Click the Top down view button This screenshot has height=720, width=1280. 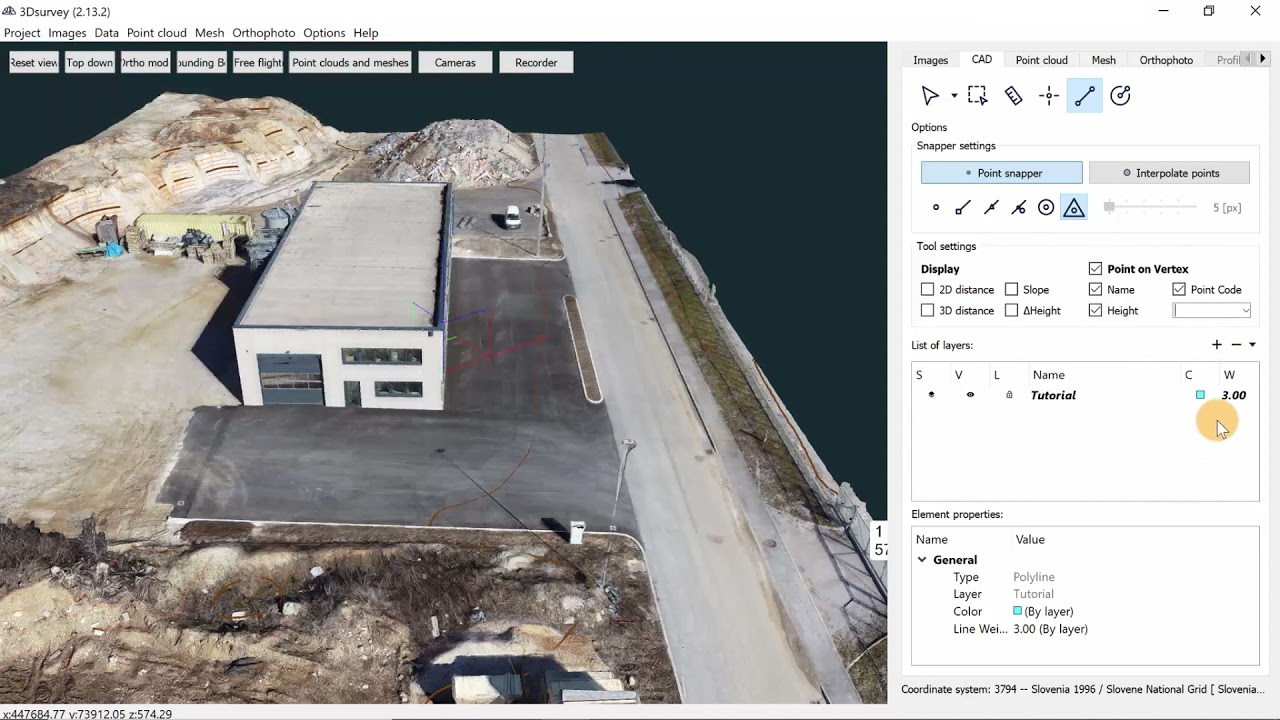coord(90,62)
